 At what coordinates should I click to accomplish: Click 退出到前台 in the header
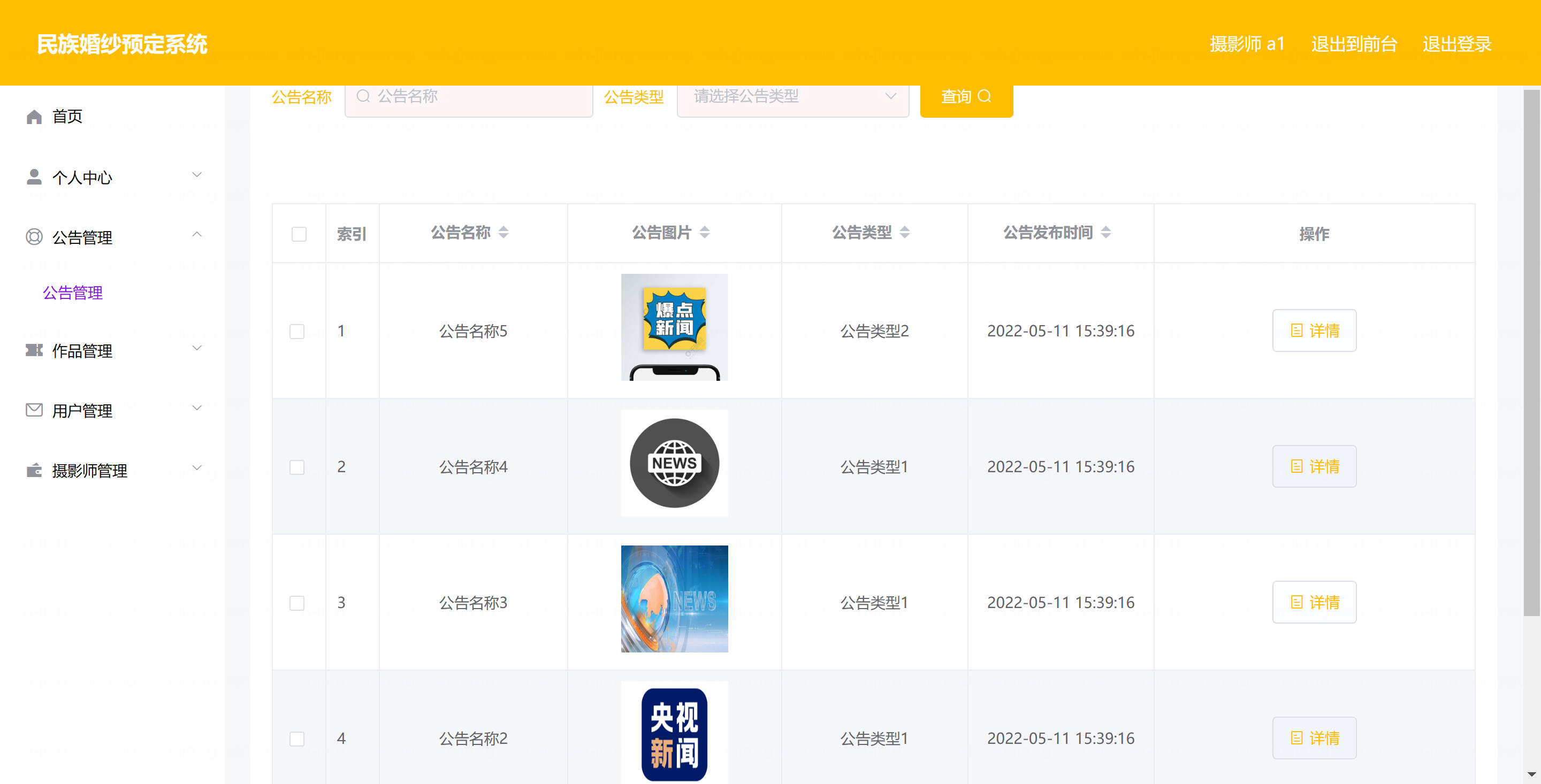[x=1354, y=44]
